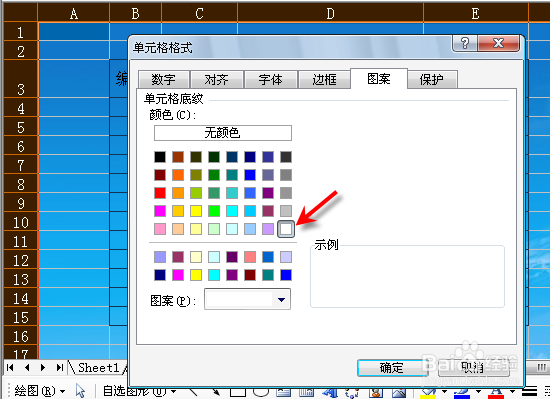Open the Fill Color dropdown arrow
The image size is (550, 399).
tap(444, 391)
